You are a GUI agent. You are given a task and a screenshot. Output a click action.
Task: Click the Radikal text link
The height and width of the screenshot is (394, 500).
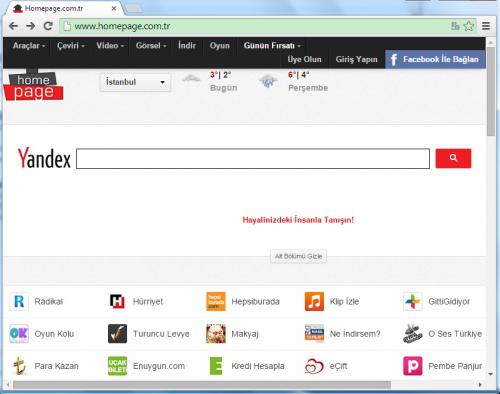(x=49, y=302)
